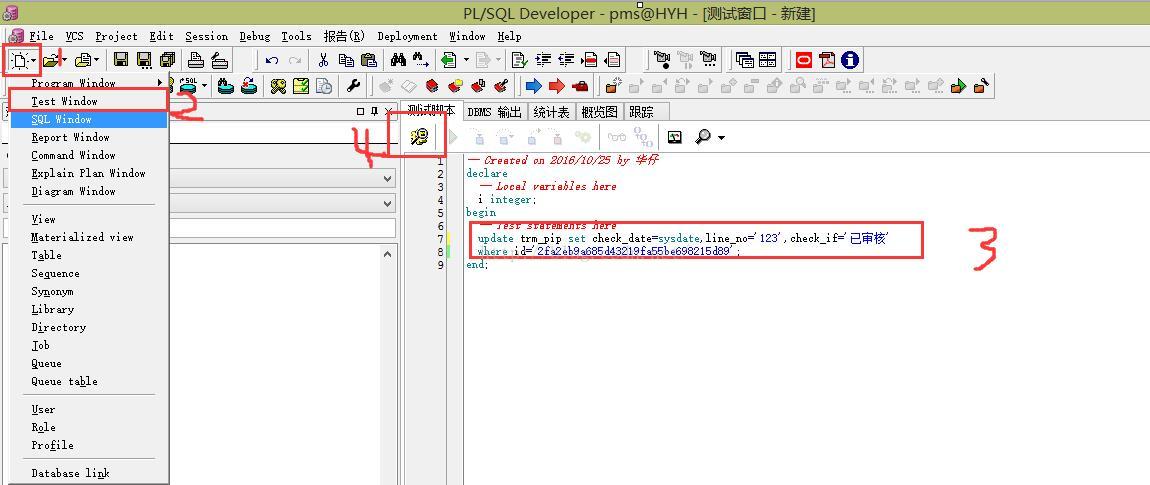Select Report Window in the menu

tap(89, 137)
